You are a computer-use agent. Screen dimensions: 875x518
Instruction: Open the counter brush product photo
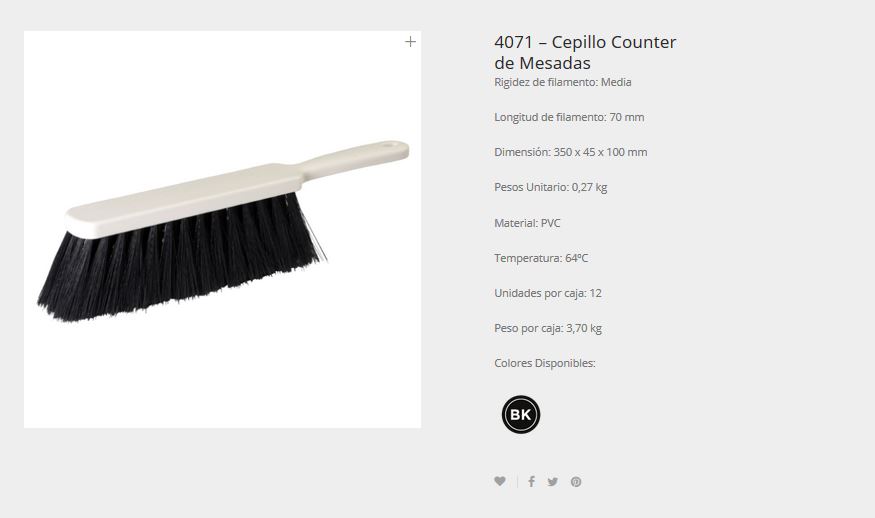click(223, 229)
